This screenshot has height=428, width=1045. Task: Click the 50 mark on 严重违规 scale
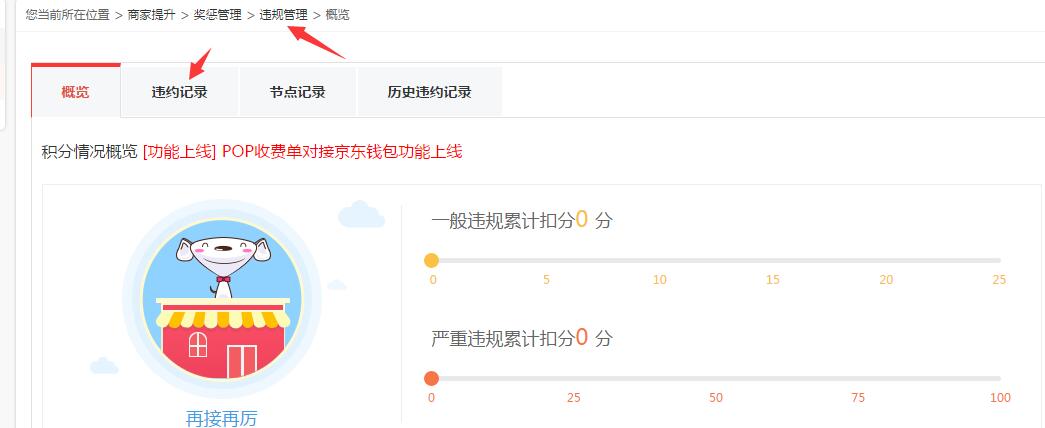(716, 398)
